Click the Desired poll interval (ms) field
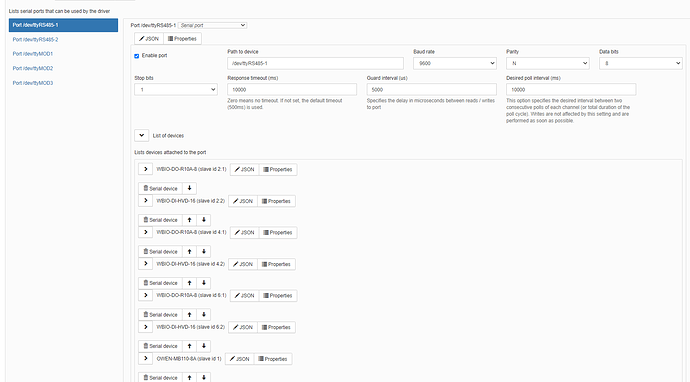Image resolution: width=690 pixels, height=382 pixels. [571, 90]
